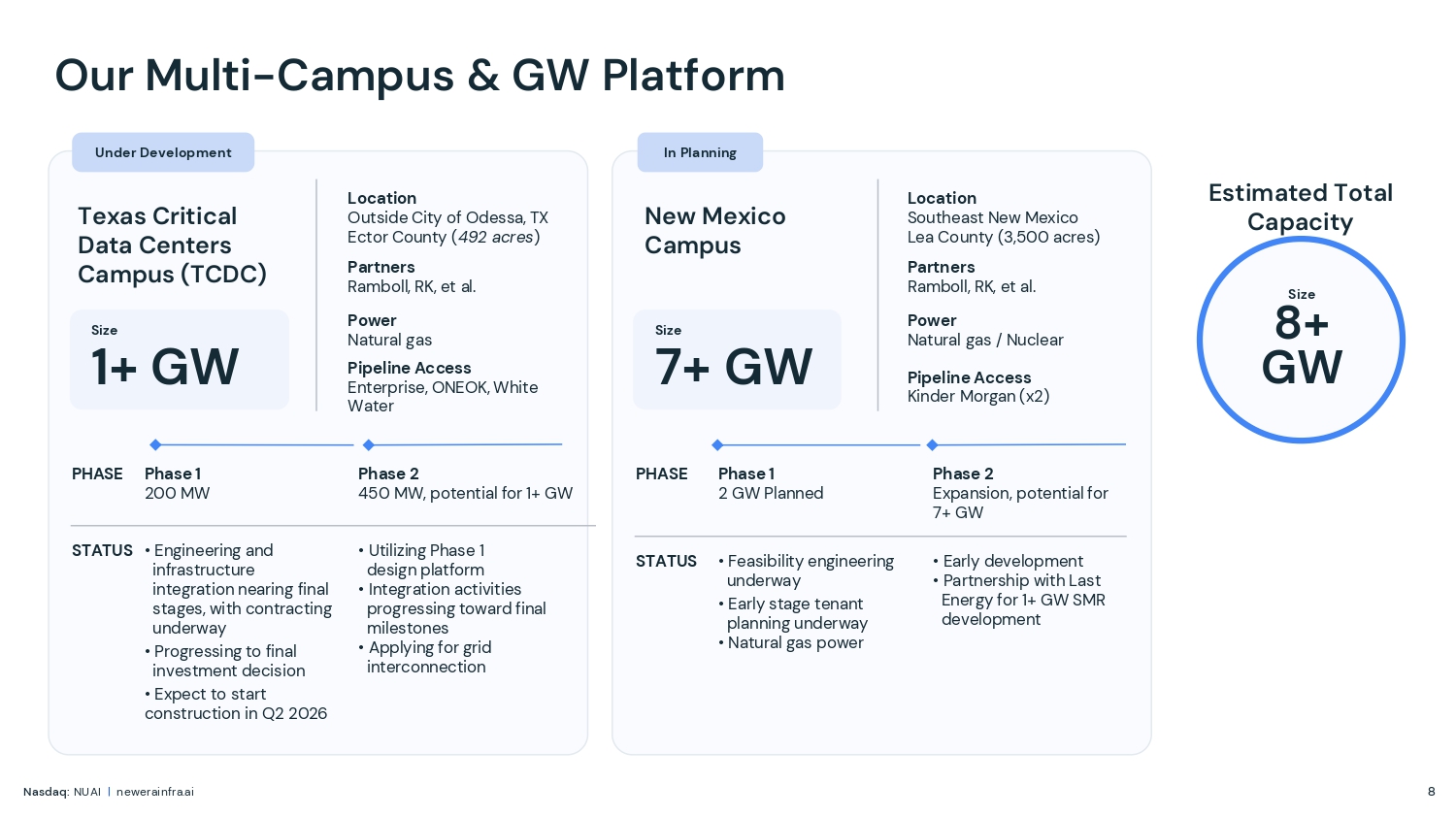Select the 7+ GW size box
The height and width of the screenshot is (817, 1456).
click(x=737, y=359)
